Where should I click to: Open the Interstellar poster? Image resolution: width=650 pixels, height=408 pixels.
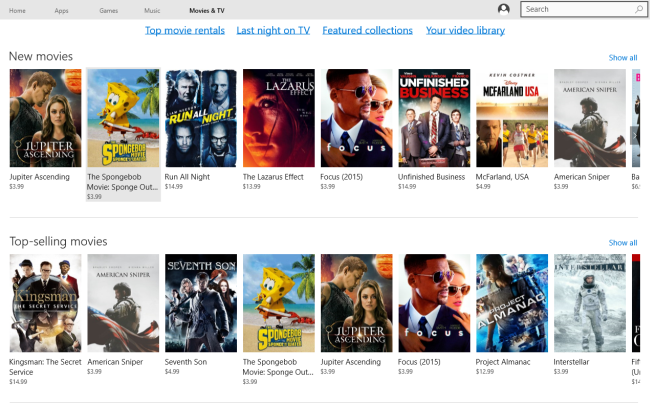(x=590, y=303)
